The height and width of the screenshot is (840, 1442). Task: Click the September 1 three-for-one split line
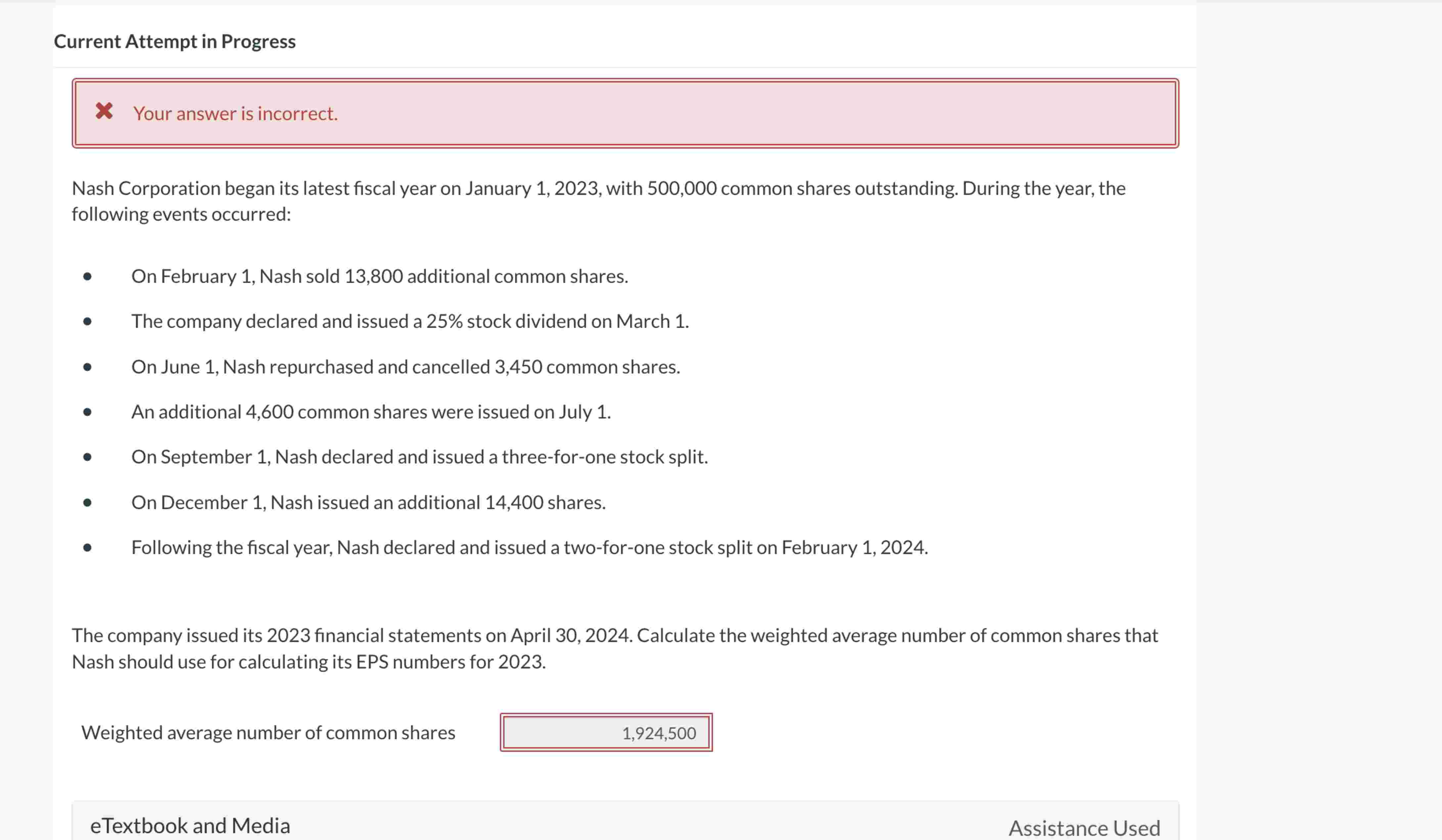pyautogui.click(x=420, y=457)
